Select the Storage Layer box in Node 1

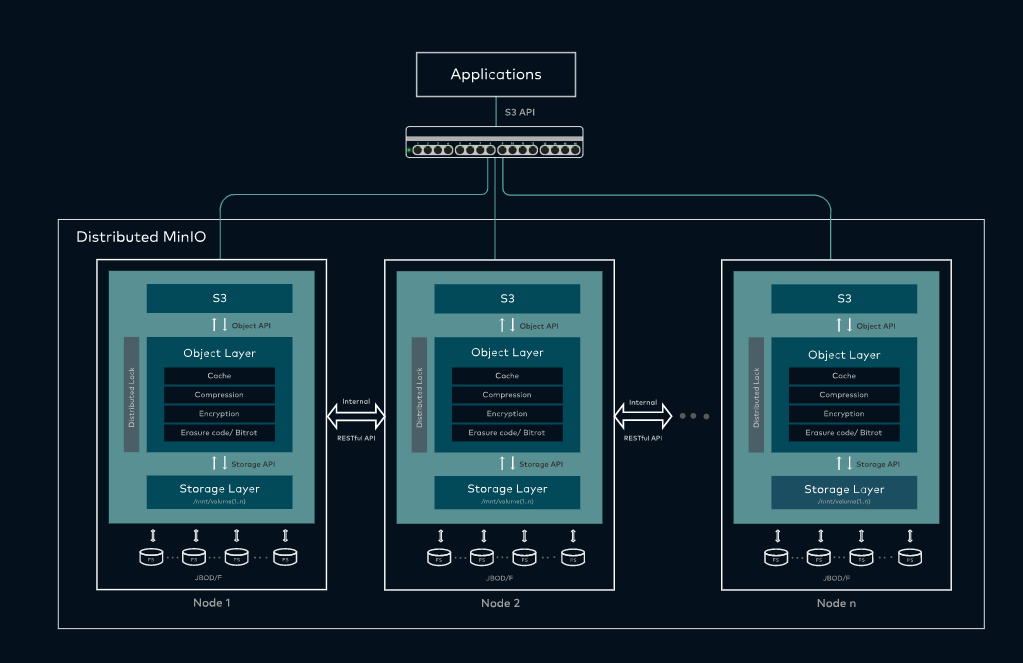point(219,492)
